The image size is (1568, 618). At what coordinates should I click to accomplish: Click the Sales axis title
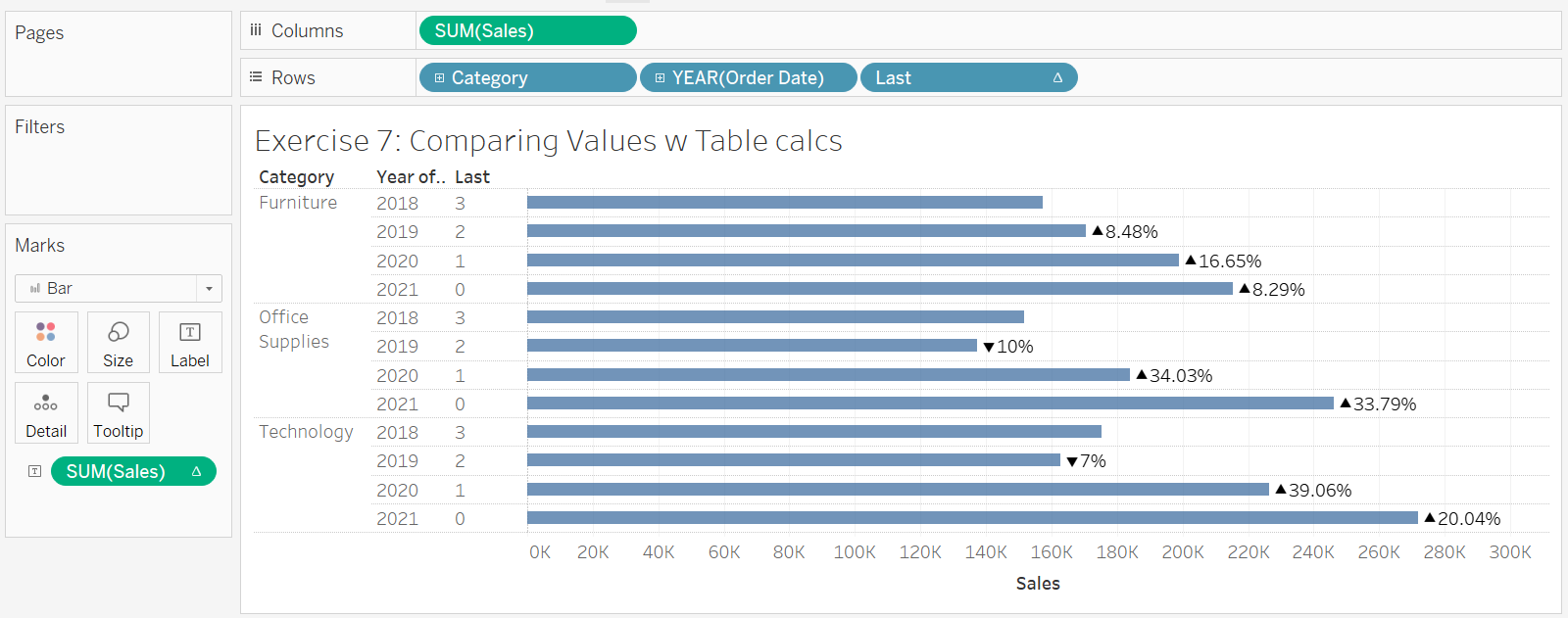1038,584
